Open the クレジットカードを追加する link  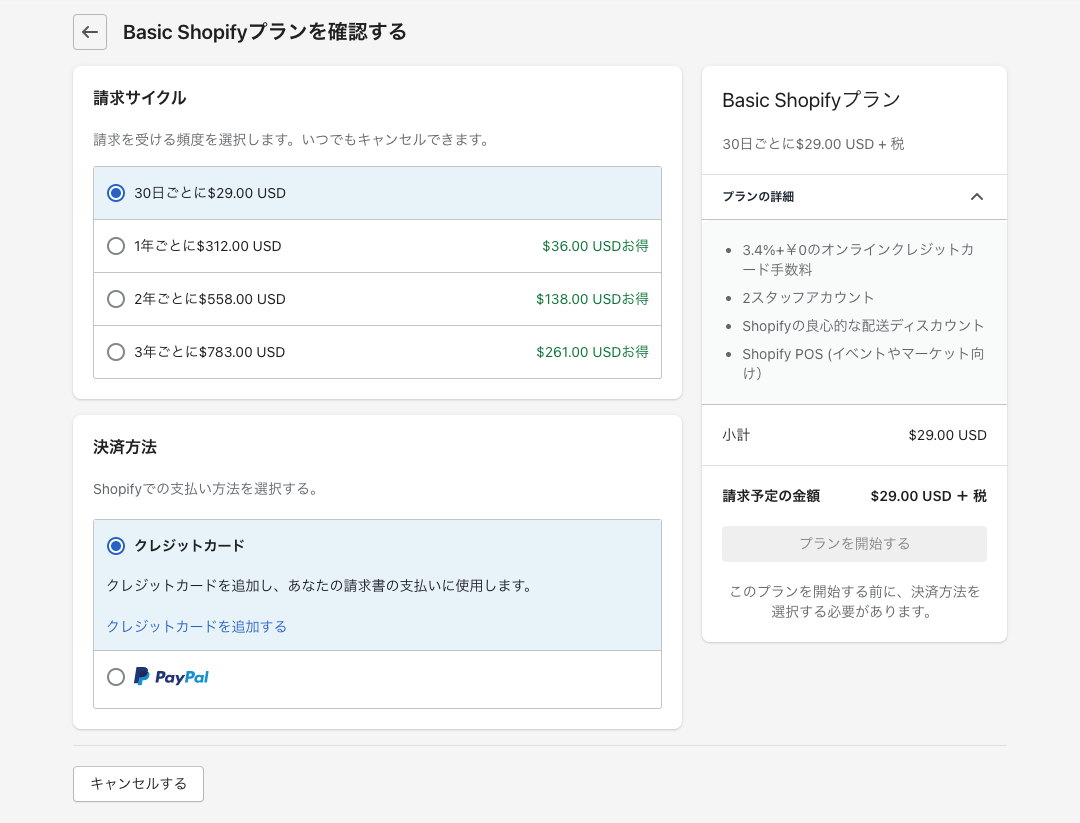point(196,626)
